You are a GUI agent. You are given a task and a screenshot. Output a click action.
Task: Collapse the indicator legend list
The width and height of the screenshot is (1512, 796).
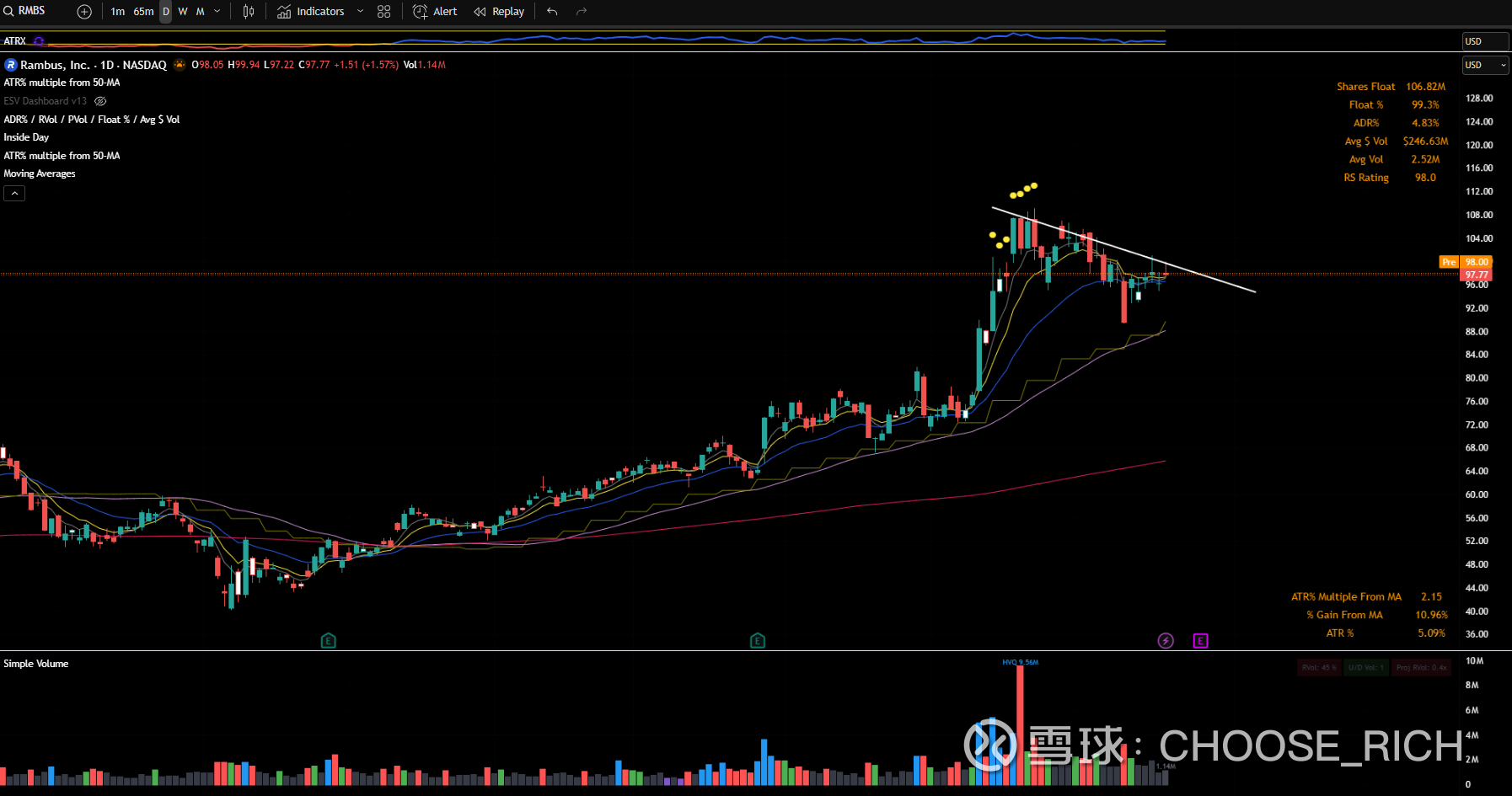pyautogui.click(x=14, y=194)
